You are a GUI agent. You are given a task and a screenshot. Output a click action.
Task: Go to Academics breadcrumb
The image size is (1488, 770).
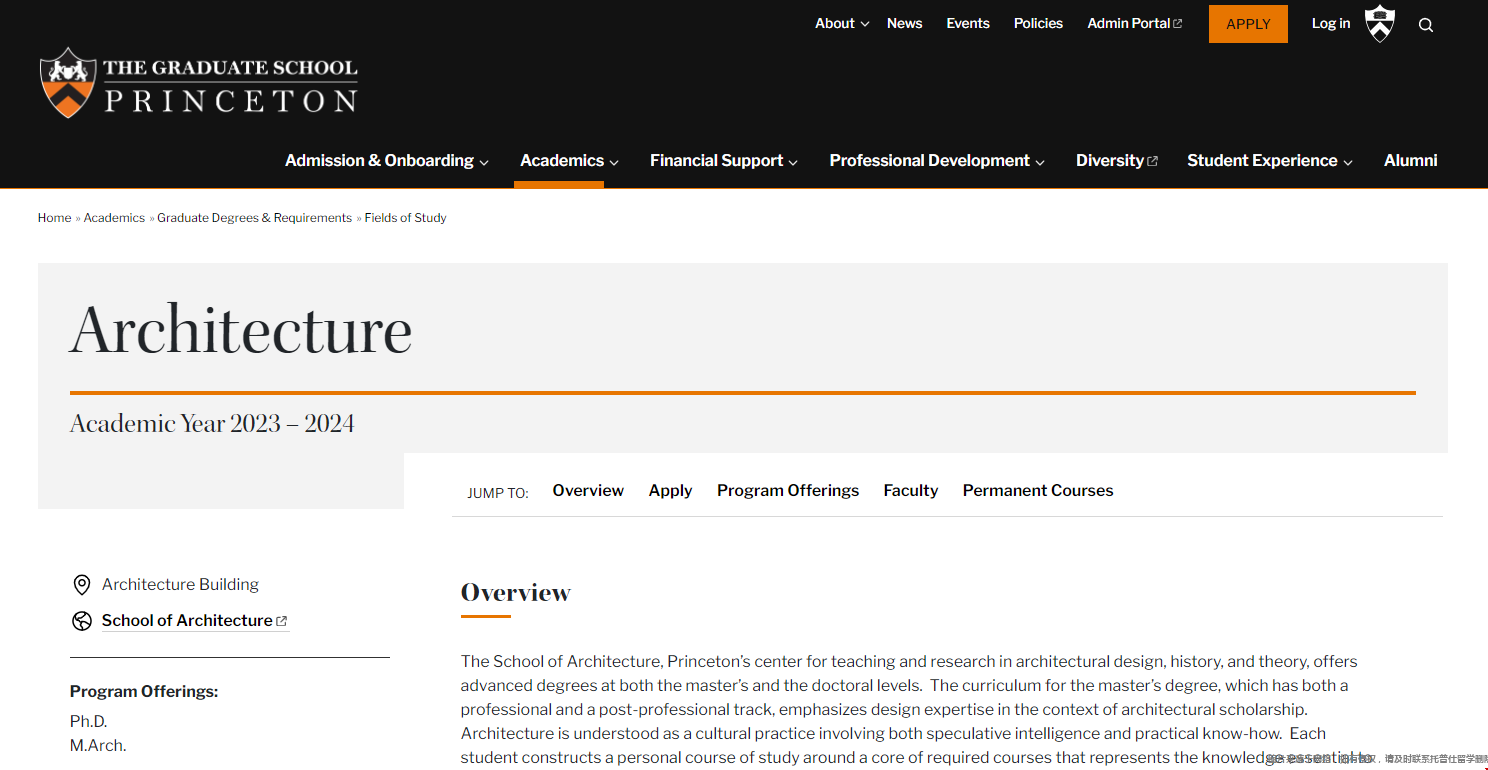(114, 217)
